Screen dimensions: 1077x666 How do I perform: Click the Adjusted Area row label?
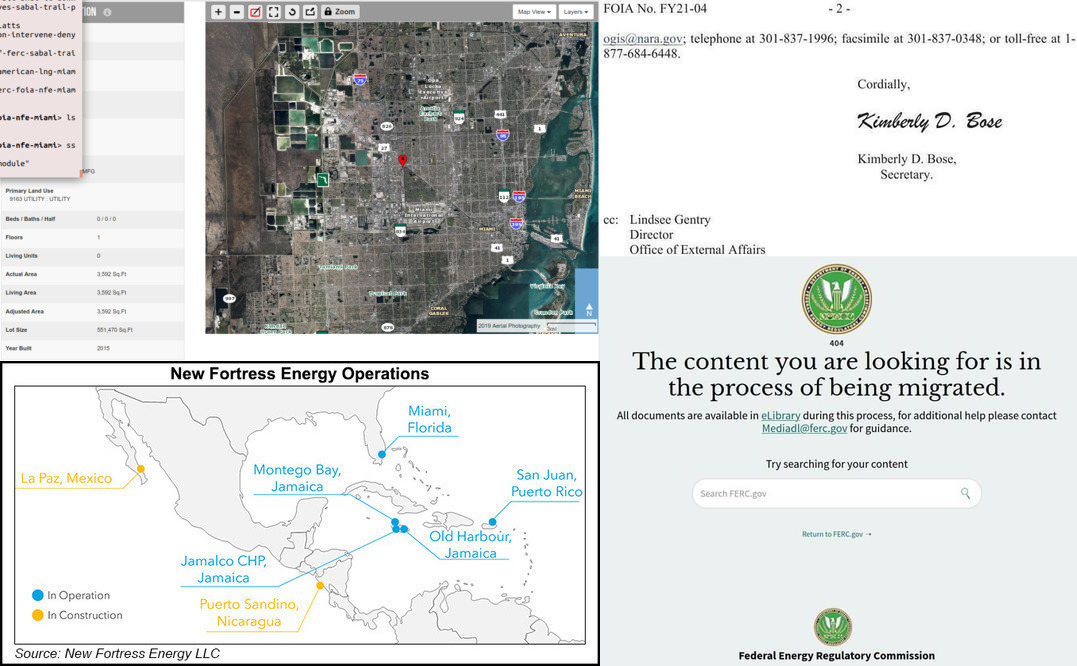(x=25, y=312)
